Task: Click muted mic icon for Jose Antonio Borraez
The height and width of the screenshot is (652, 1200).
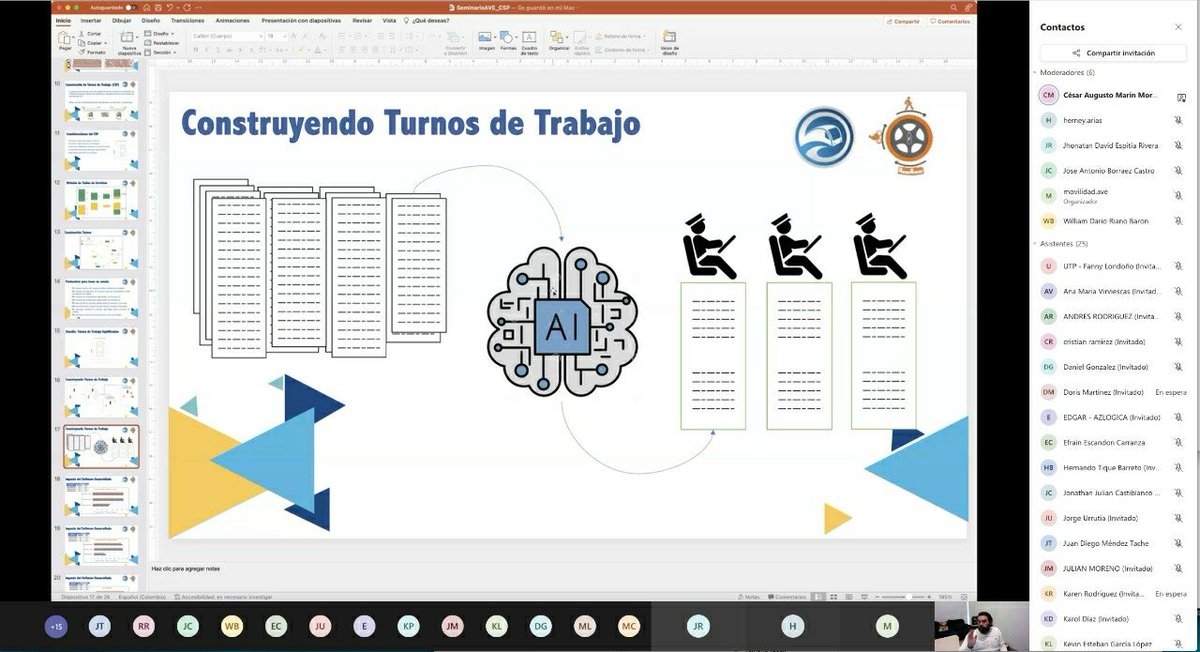Action: [x=1179, y=170]
